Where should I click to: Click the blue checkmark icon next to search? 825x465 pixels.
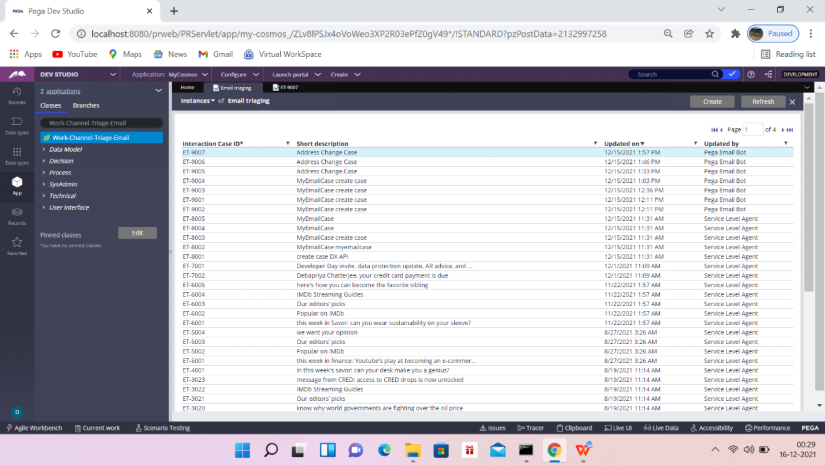(x=732, y=74)
